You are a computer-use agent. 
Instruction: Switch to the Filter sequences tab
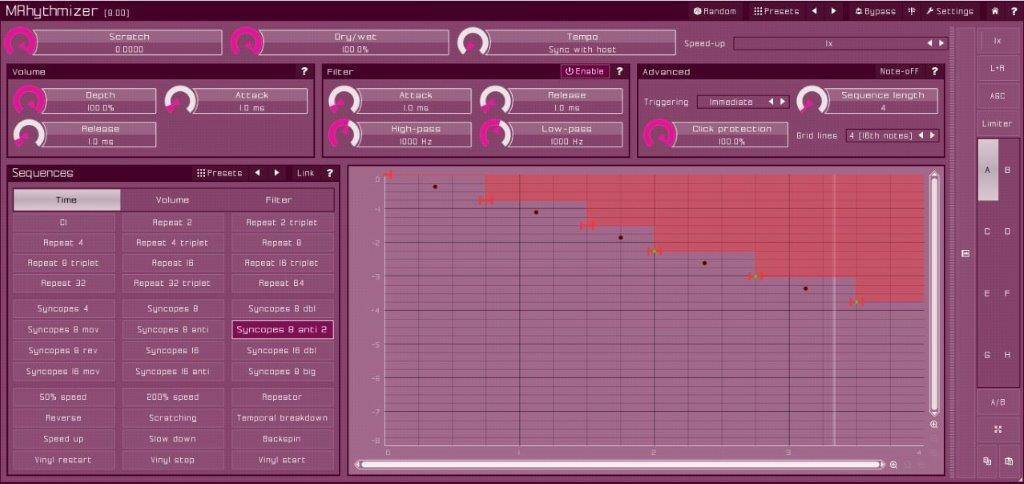click(x=279, y=200)
